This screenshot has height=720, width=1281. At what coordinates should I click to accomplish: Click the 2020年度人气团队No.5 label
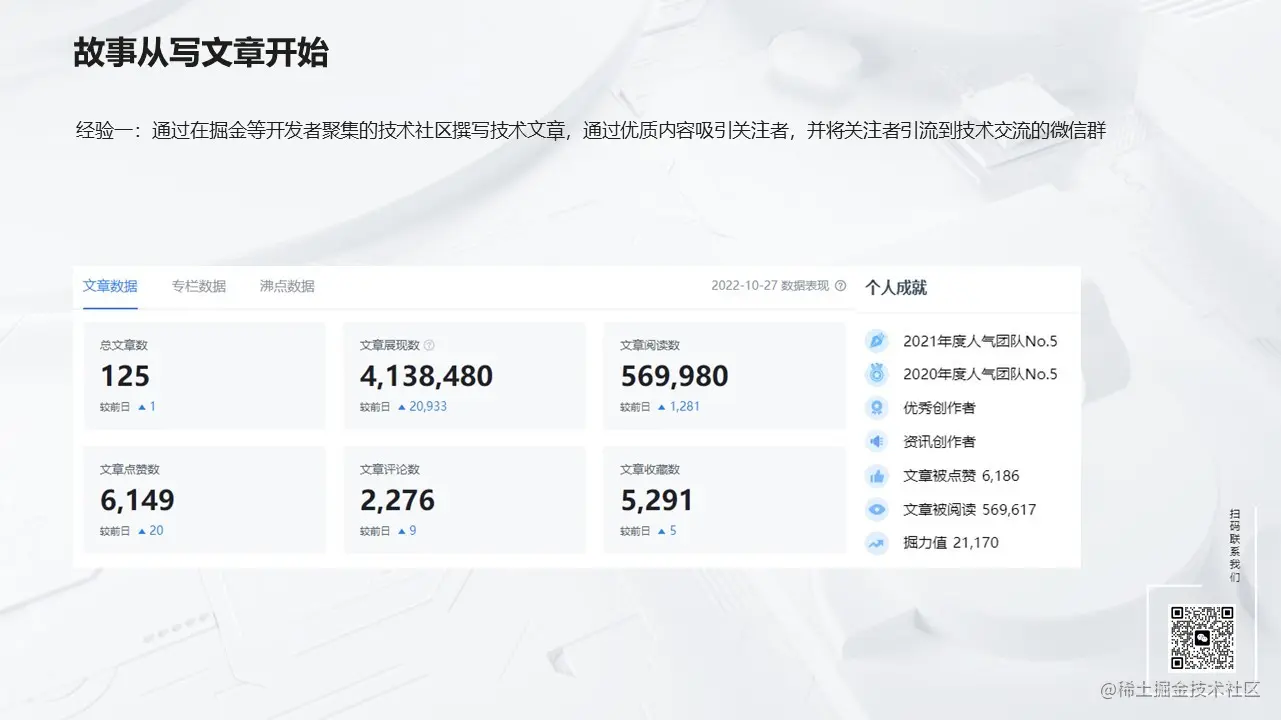[x=980, y=374]
